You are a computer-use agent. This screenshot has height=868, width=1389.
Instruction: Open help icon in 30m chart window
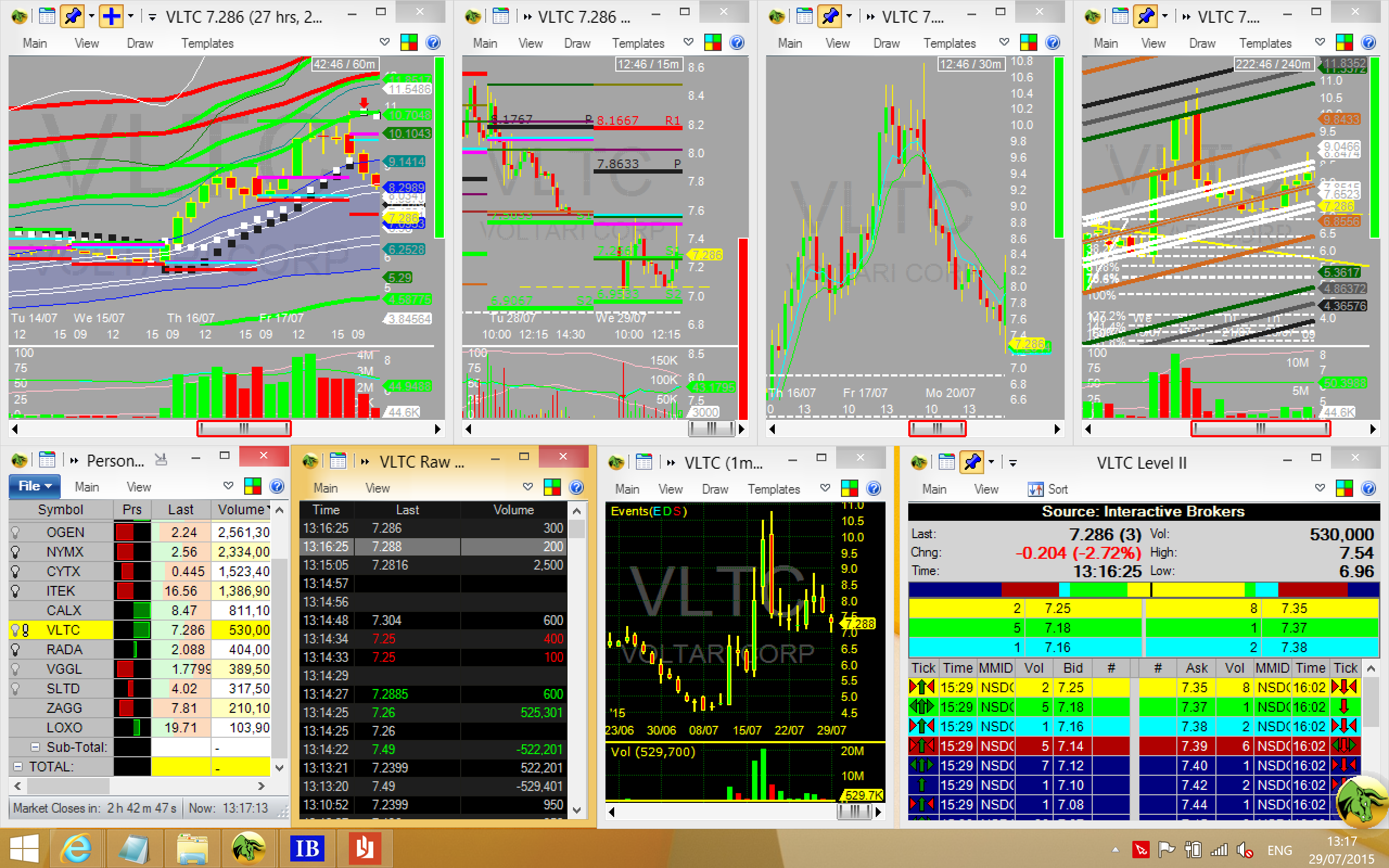[1052, 42]
